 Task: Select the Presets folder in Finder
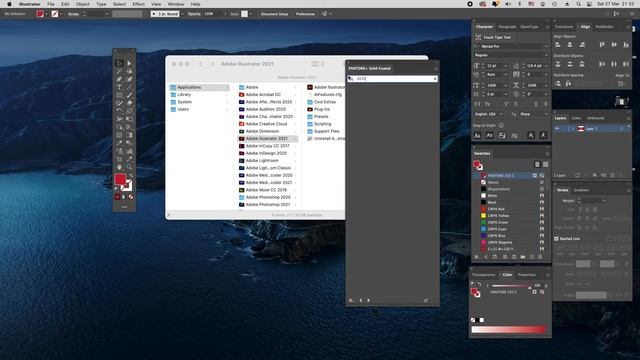(x=321, y=117)
